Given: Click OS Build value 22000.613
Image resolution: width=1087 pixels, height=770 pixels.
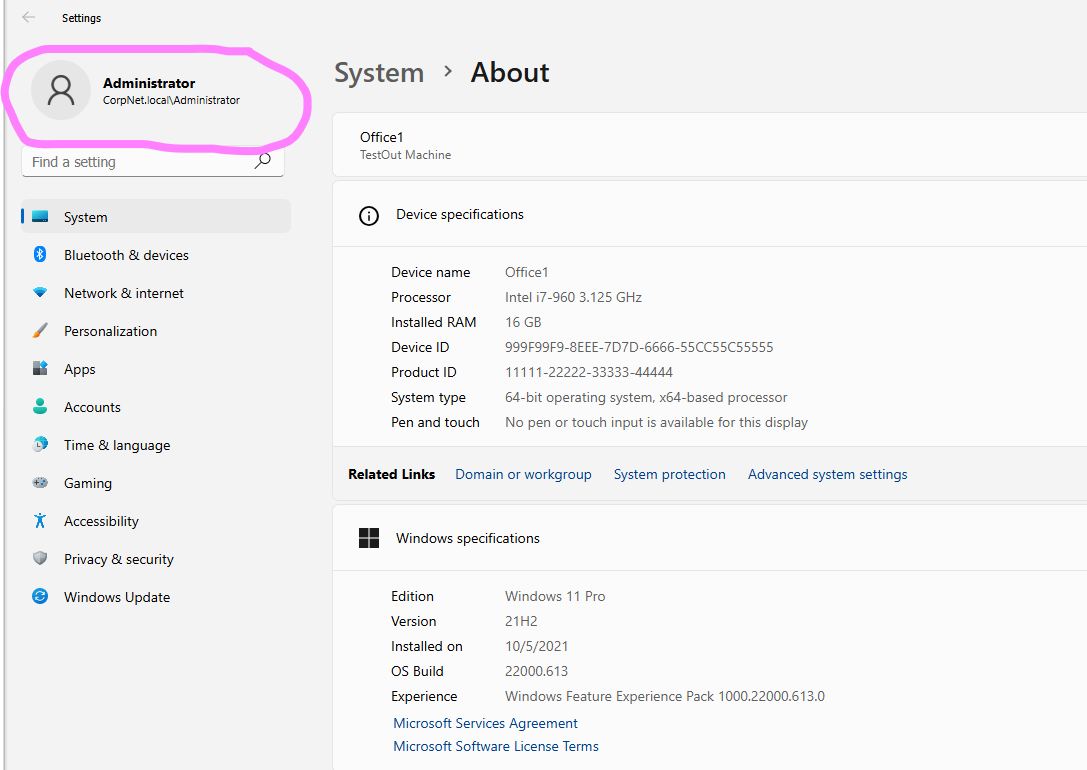Looking at the screenshot, I should (536, 671).
